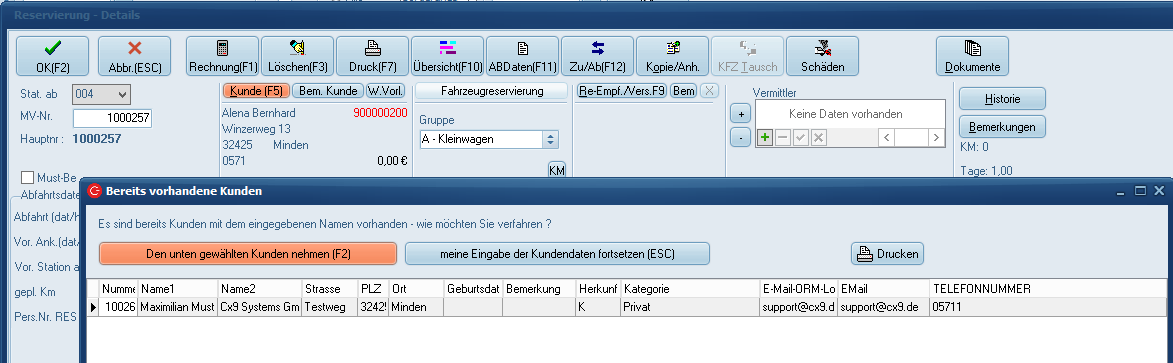Open Dokumente button
1173x363 pixels.
tap(973, 56)
